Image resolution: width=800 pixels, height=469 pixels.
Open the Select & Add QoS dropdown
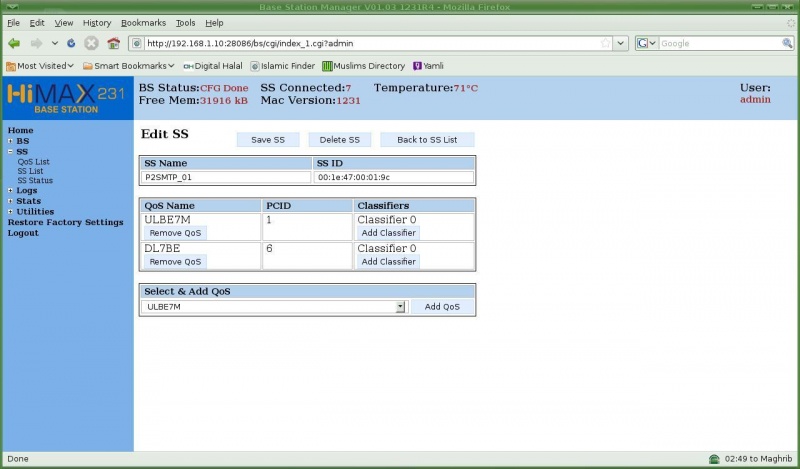click(400, 307)
